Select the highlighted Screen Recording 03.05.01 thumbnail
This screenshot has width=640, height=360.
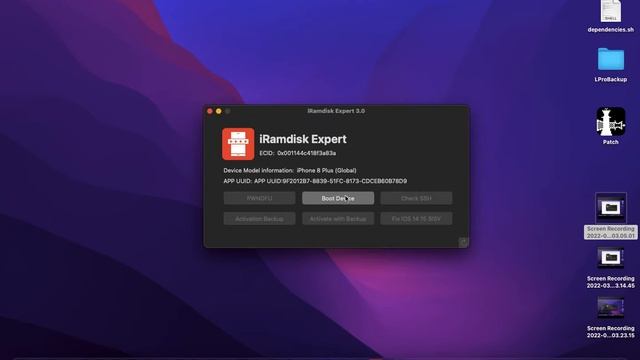tap(611, 208)
